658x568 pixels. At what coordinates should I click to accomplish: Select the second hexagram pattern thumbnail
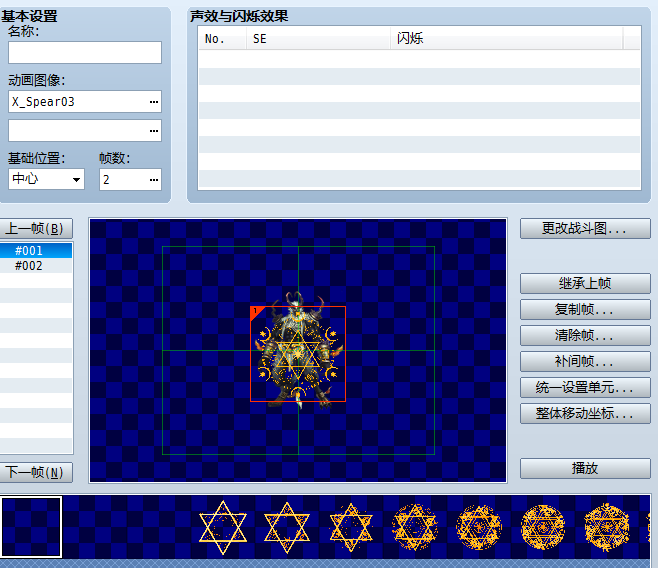(287, 527)
